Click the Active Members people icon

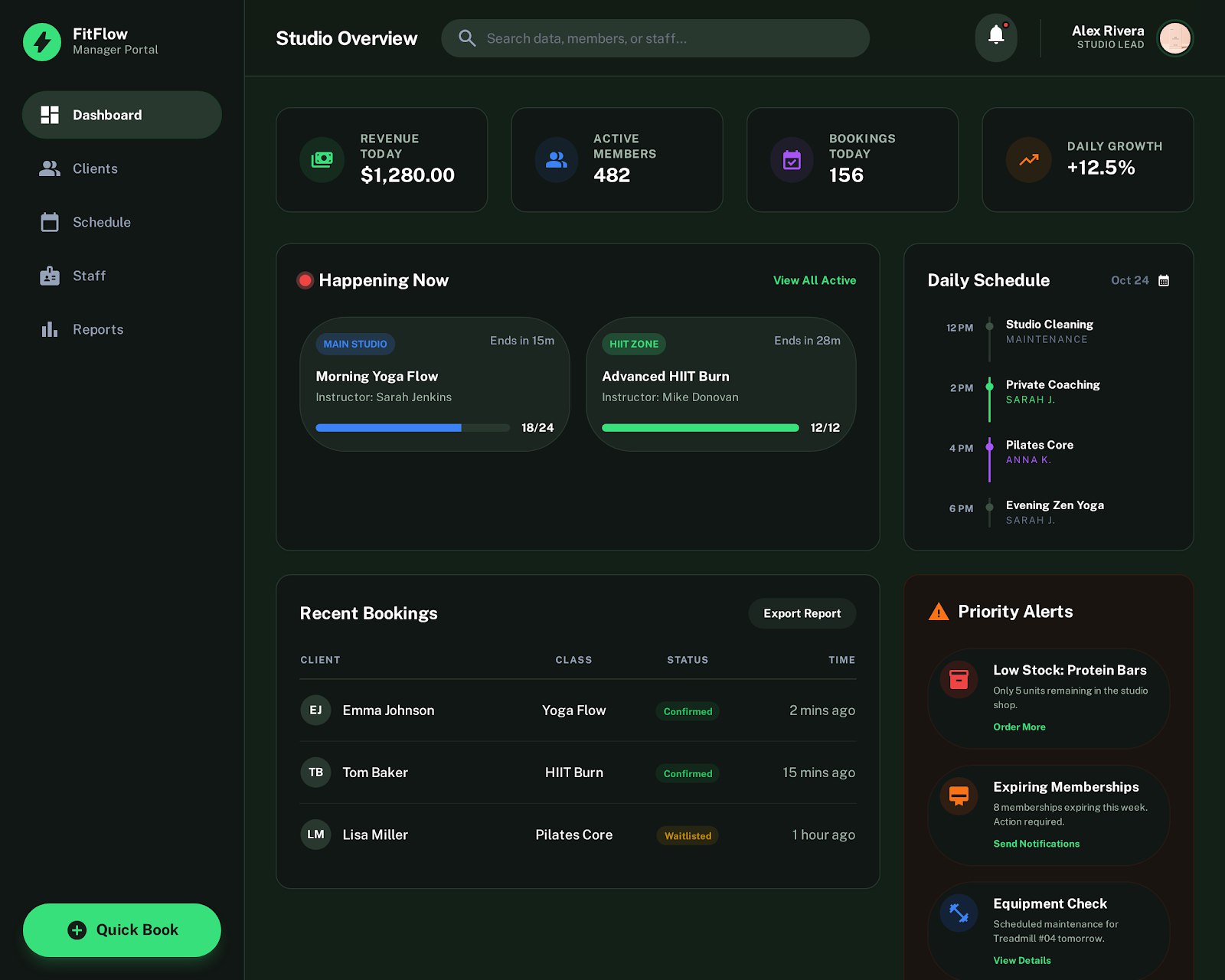(x=557, y=160)
